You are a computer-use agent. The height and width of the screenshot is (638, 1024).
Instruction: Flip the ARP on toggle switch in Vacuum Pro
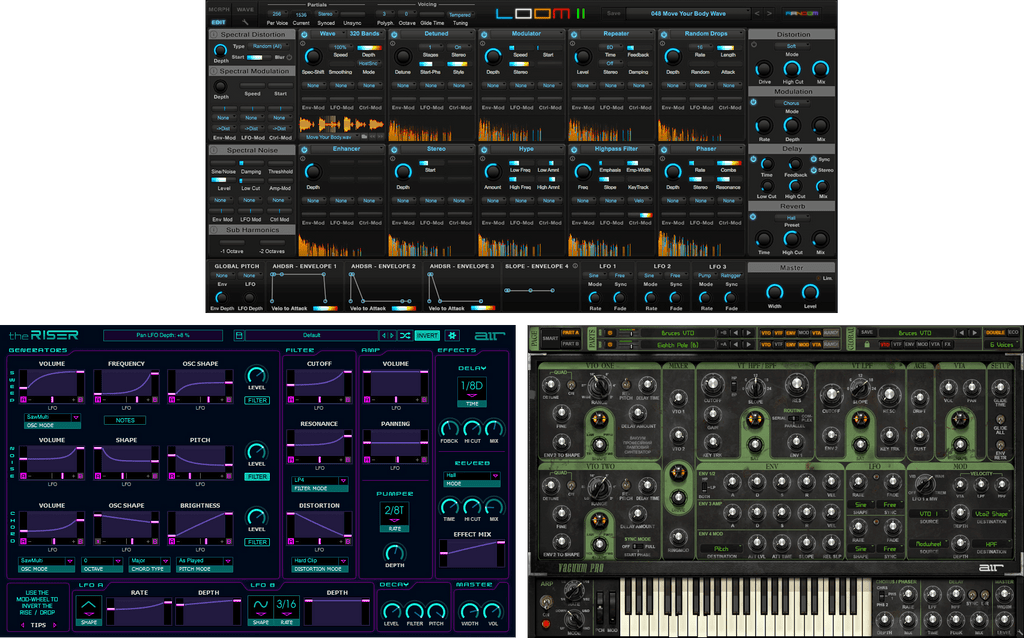click(x=546, y=603)
